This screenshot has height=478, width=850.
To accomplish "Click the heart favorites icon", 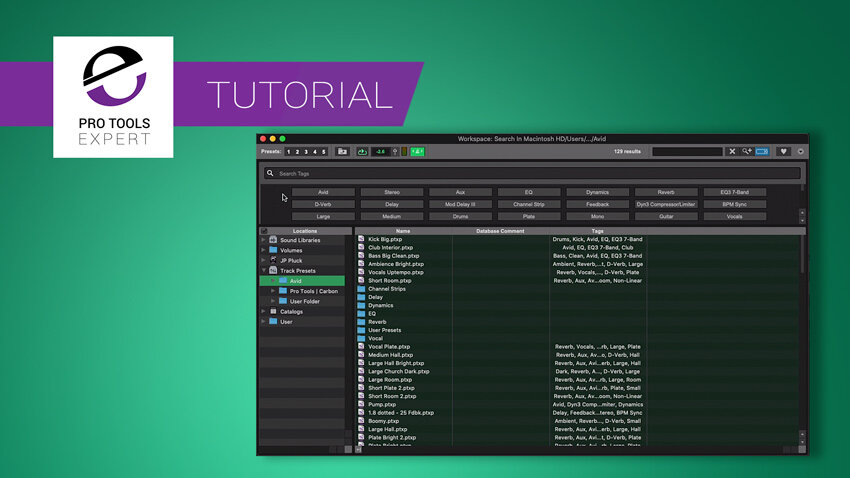I will click(x=783, y=152).
